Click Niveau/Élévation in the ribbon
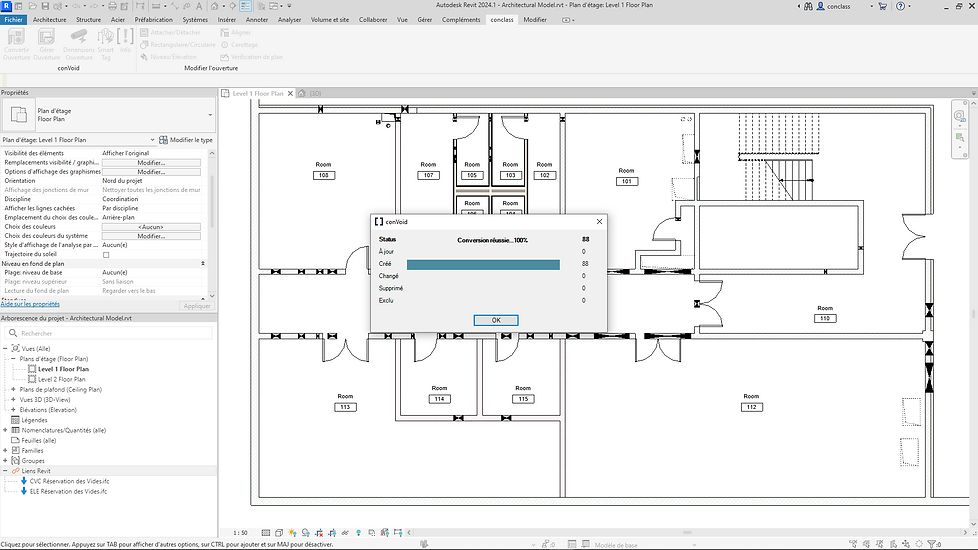 pos(168,57)
